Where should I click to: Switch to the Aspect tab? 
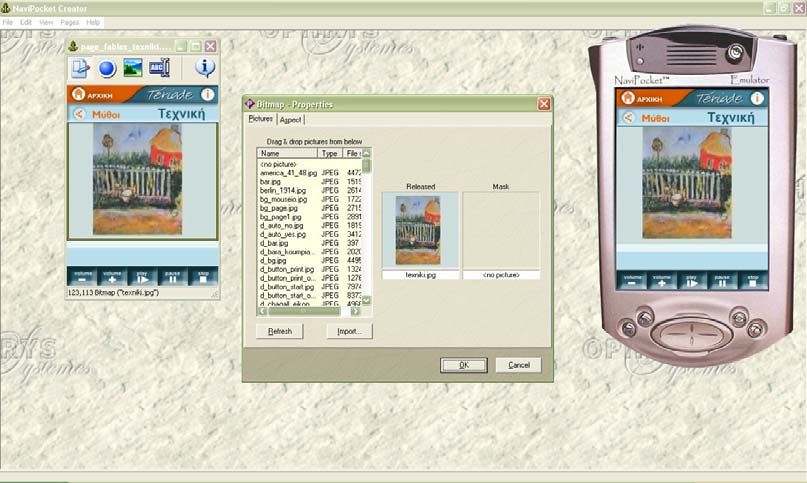coord(291,119)
